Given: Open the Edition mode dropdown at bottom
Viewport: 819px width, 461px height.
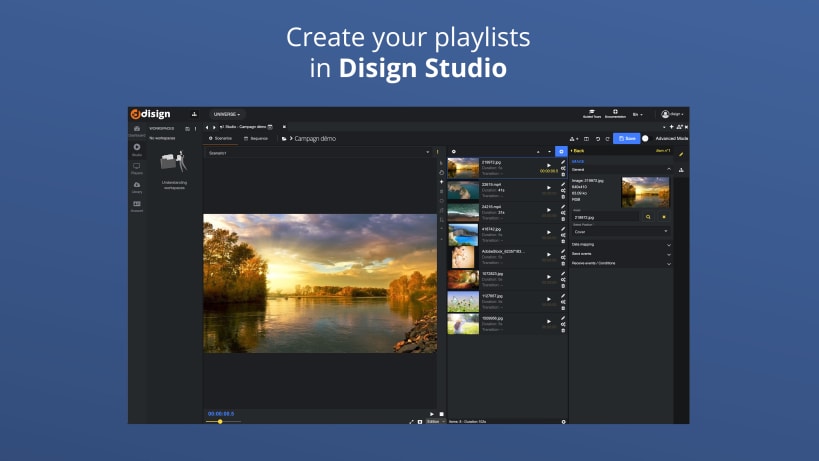Looking at the screenshot, I should tap(436, 421).
